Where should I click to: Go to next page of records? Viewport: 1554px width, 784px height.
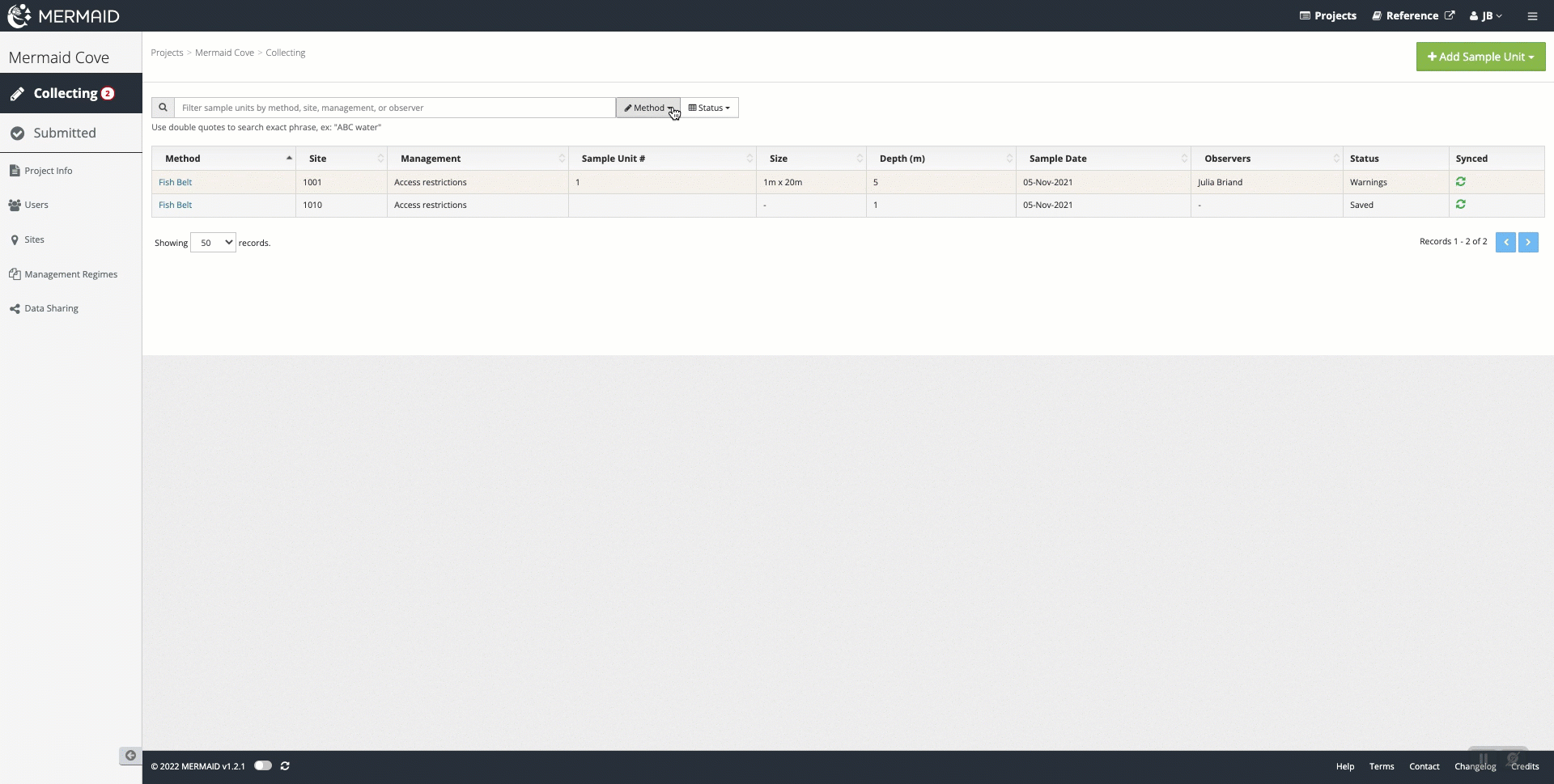[1528, 242]
